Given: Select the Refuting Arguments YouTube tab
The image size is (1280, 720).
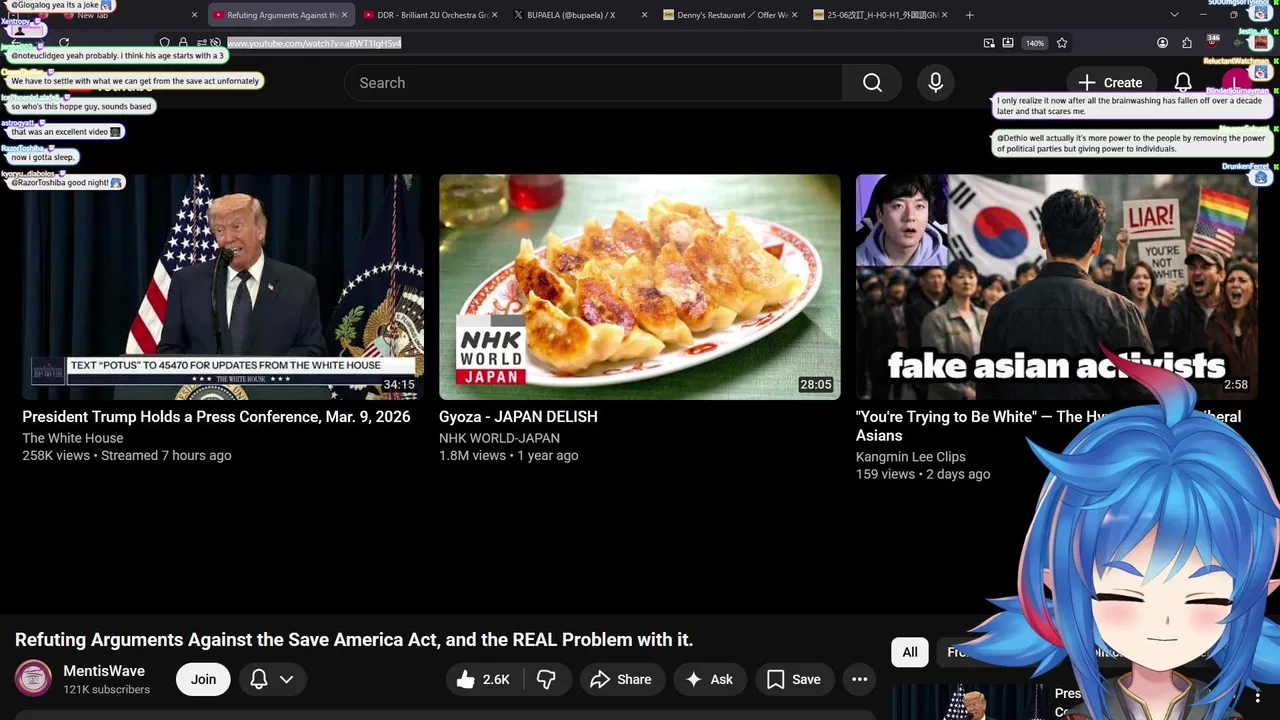Looking at the screenshot, I should tap(281, 15).
